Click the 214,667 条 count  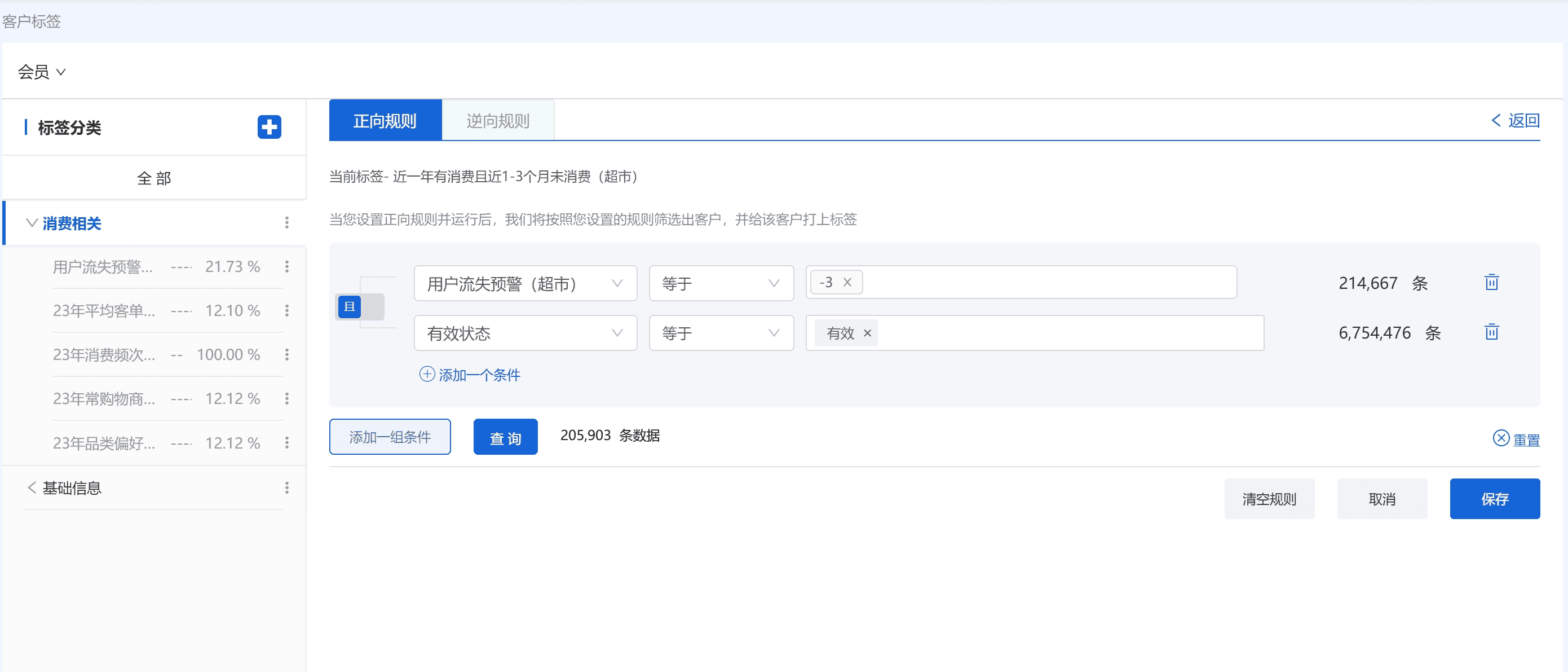tap(1383, 283)
